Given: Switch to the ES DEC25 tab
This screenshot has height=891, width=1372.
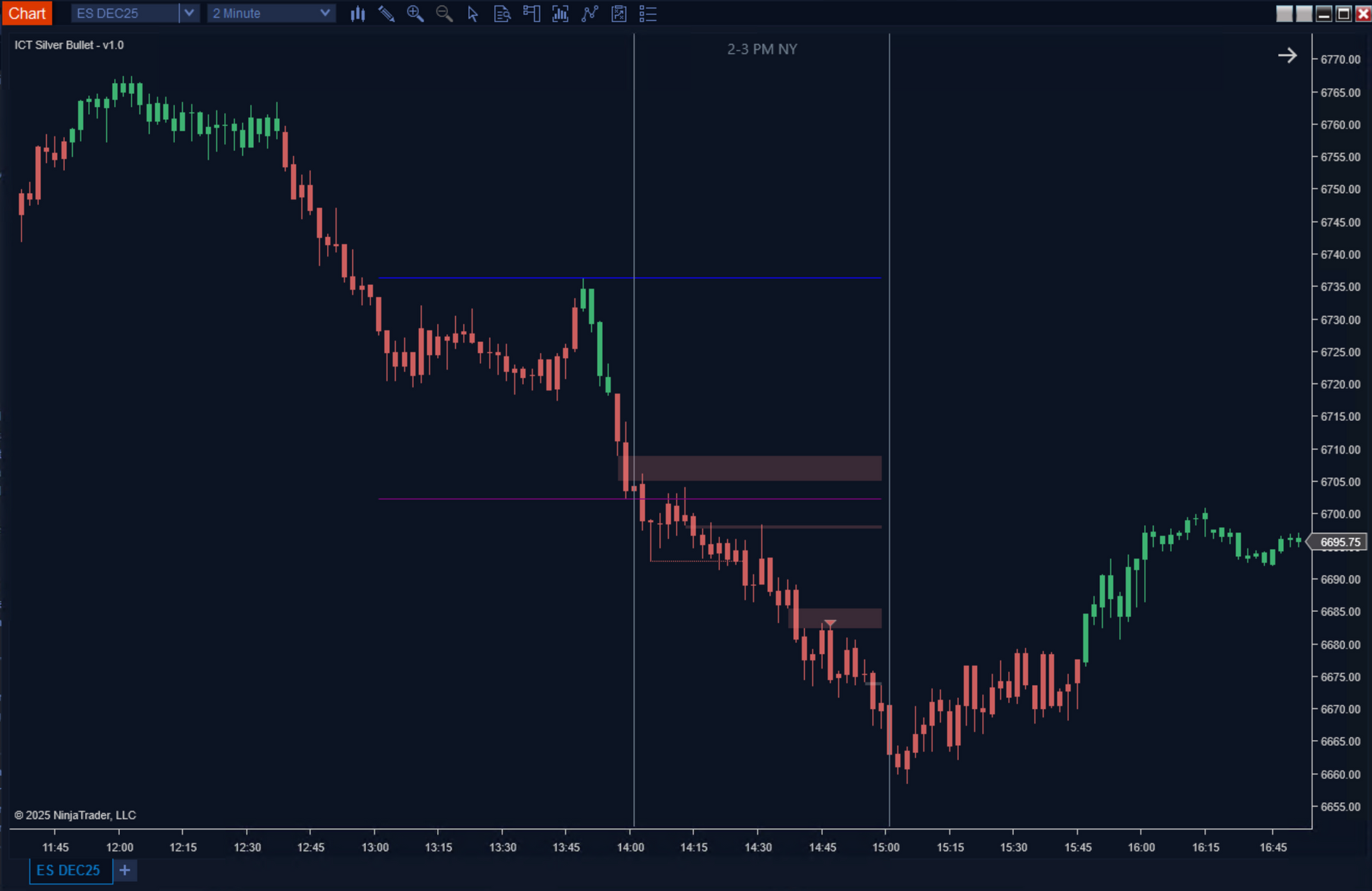Looking at the screenshot, I should click(x=69, y=871).
